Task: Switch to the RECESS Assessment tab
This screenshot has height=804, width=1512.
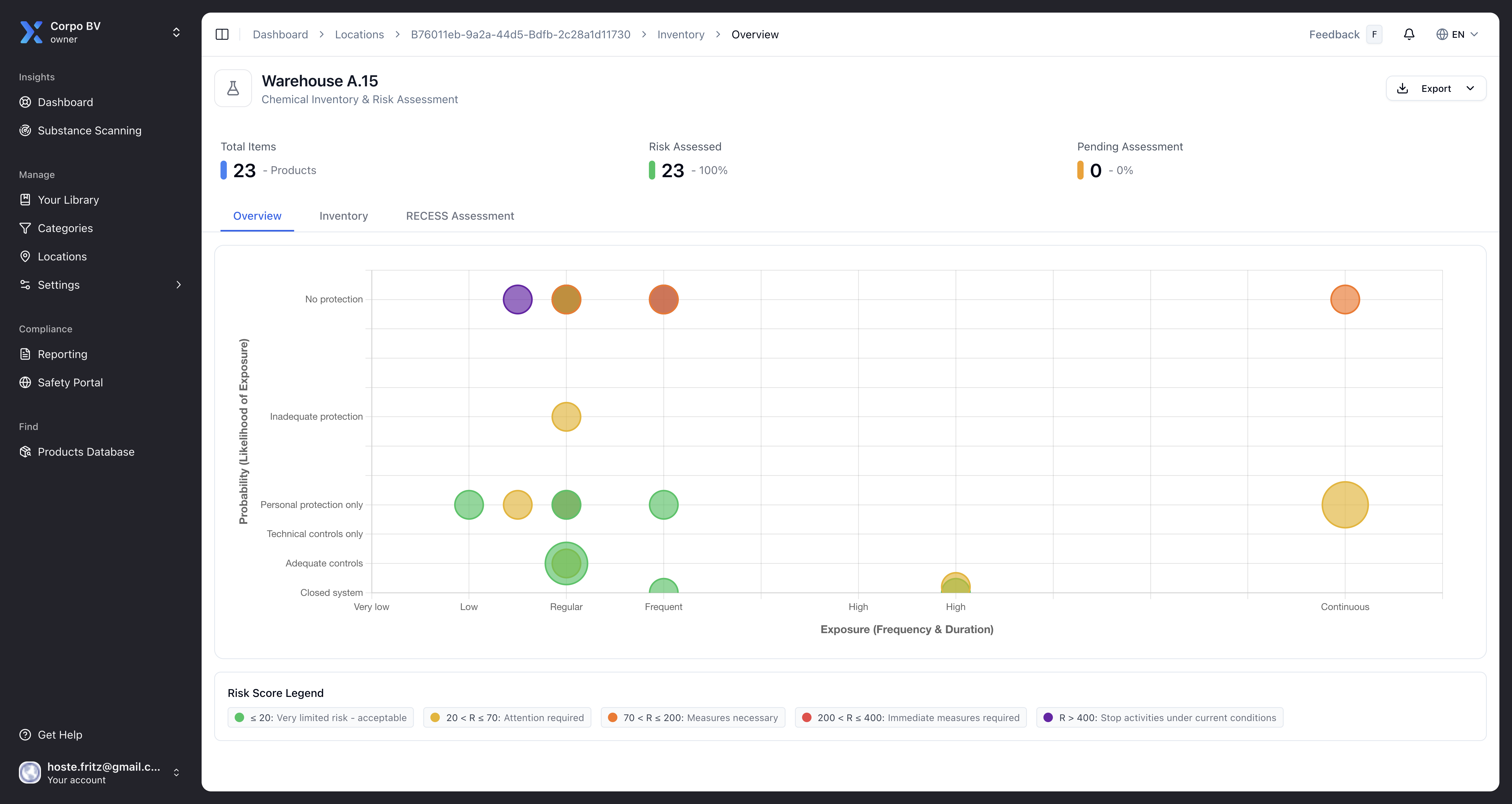Action: tap(460, 216)
